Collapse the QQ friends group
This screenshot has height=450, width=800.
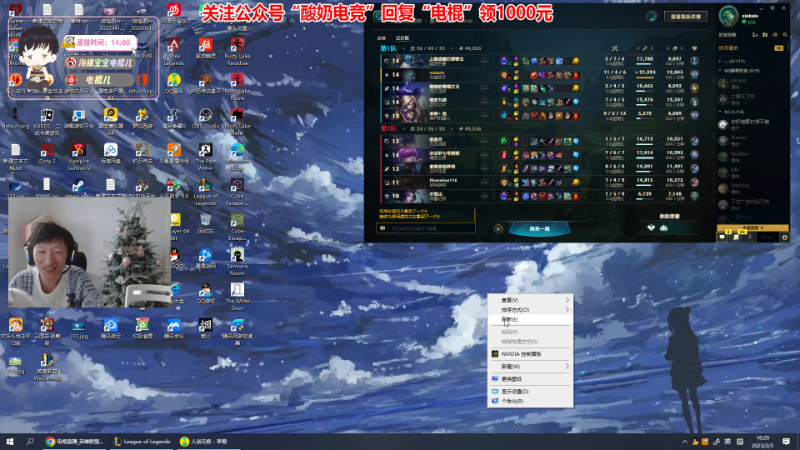pyautogui.click(x=720, y=70)
